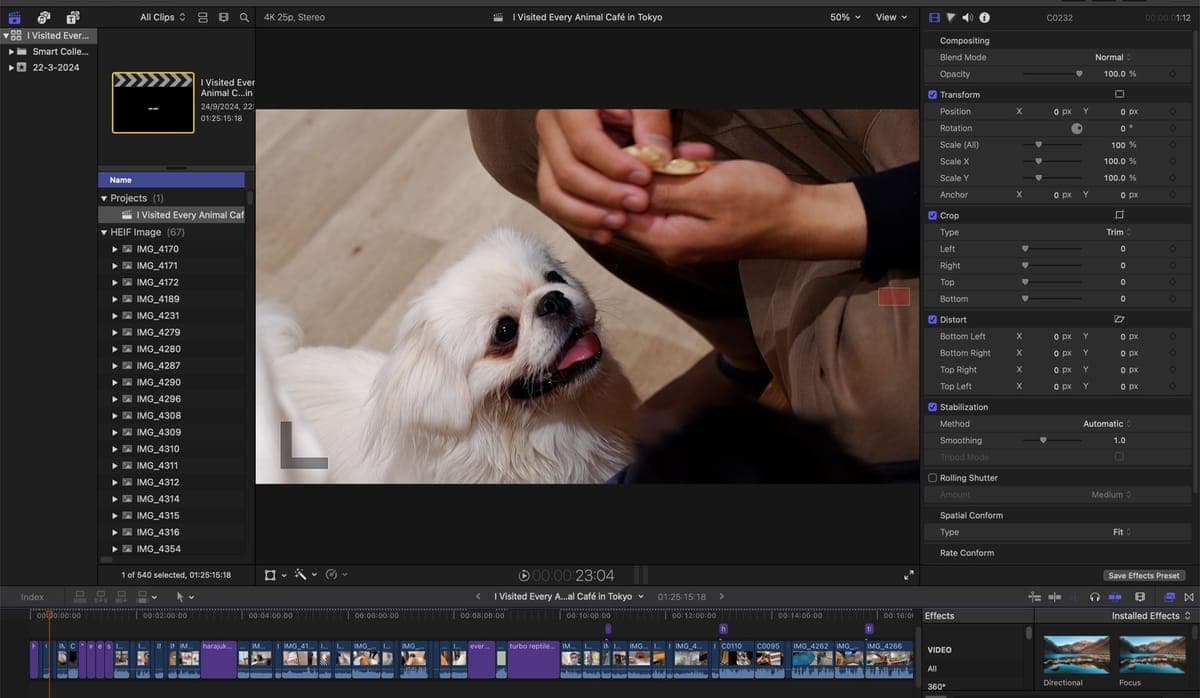The width and height of the screenshot is (1200, 698).
Task: Select the Focus effect thumbnail
Action: point(1153,655)
